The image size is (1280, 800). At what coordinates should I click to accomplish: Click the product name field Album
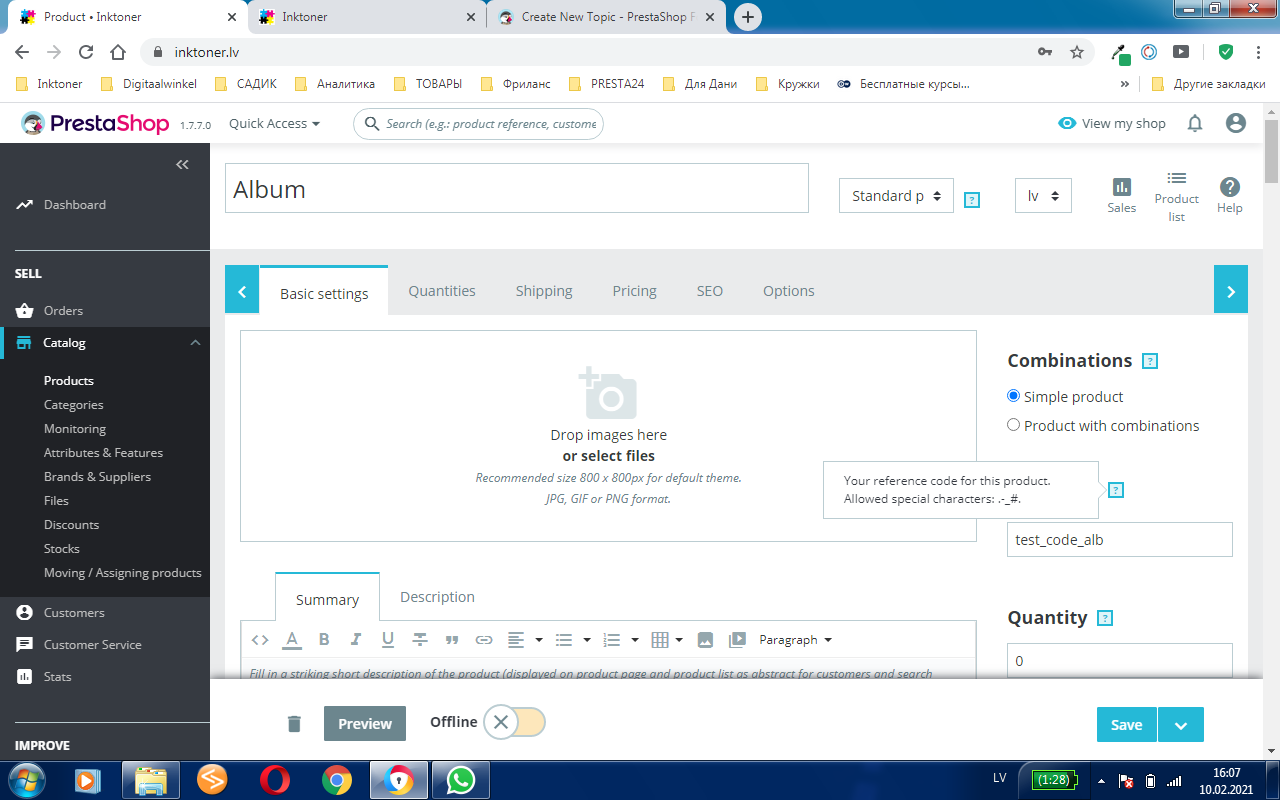pyautogui.click(x=516, y=189)
